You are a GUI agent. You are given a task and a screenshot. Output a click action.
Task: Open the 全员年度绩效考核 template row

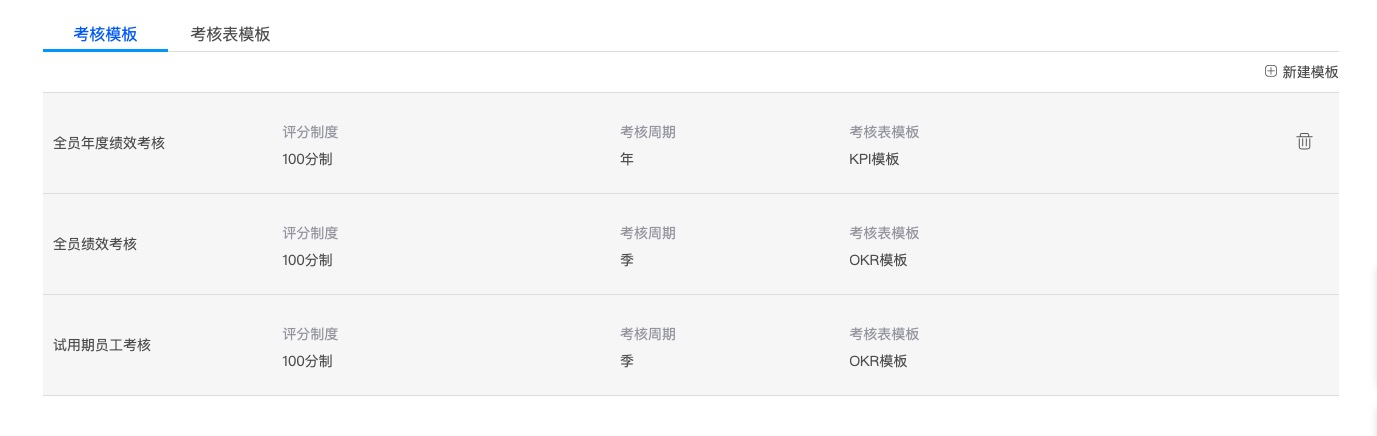109,143
